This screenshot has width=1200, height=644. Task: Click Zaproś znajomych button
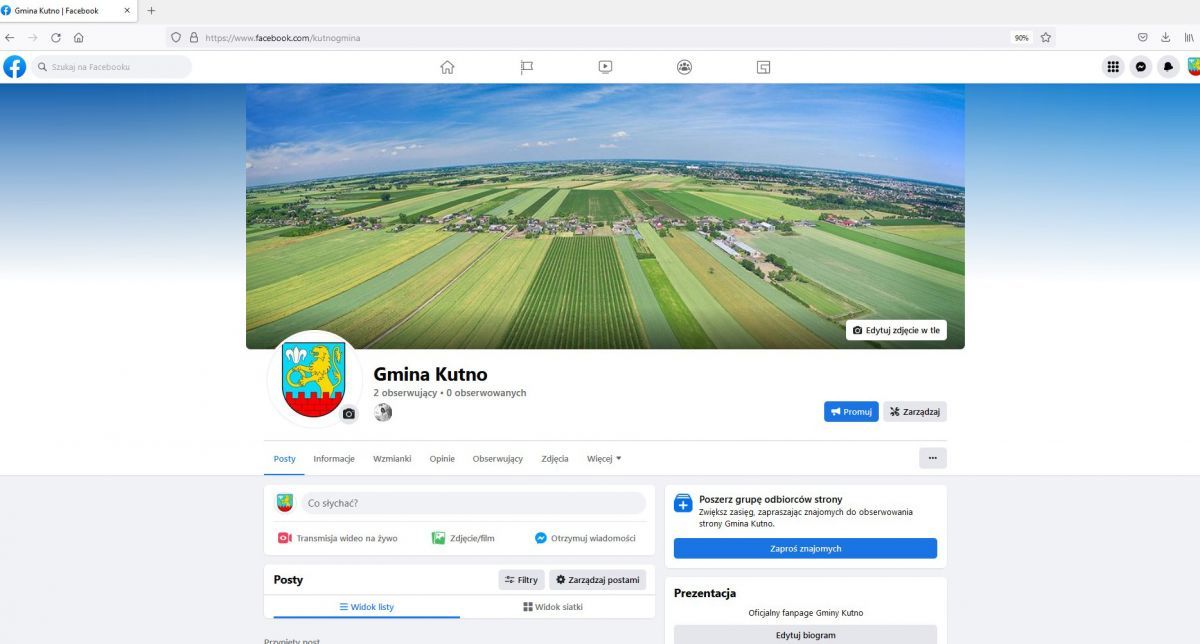click(805, 549)
